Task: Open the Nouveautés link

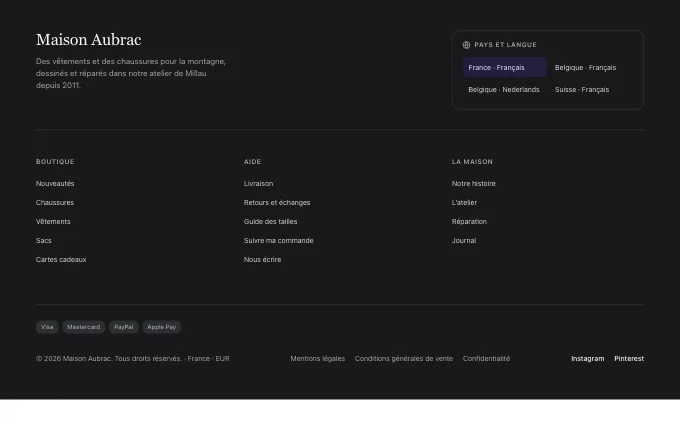Action: point(55,183)
